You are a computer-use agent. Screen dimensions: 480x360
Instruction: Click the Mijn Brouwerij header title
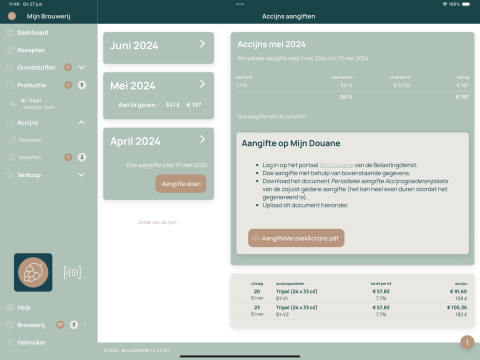(48, 16)
